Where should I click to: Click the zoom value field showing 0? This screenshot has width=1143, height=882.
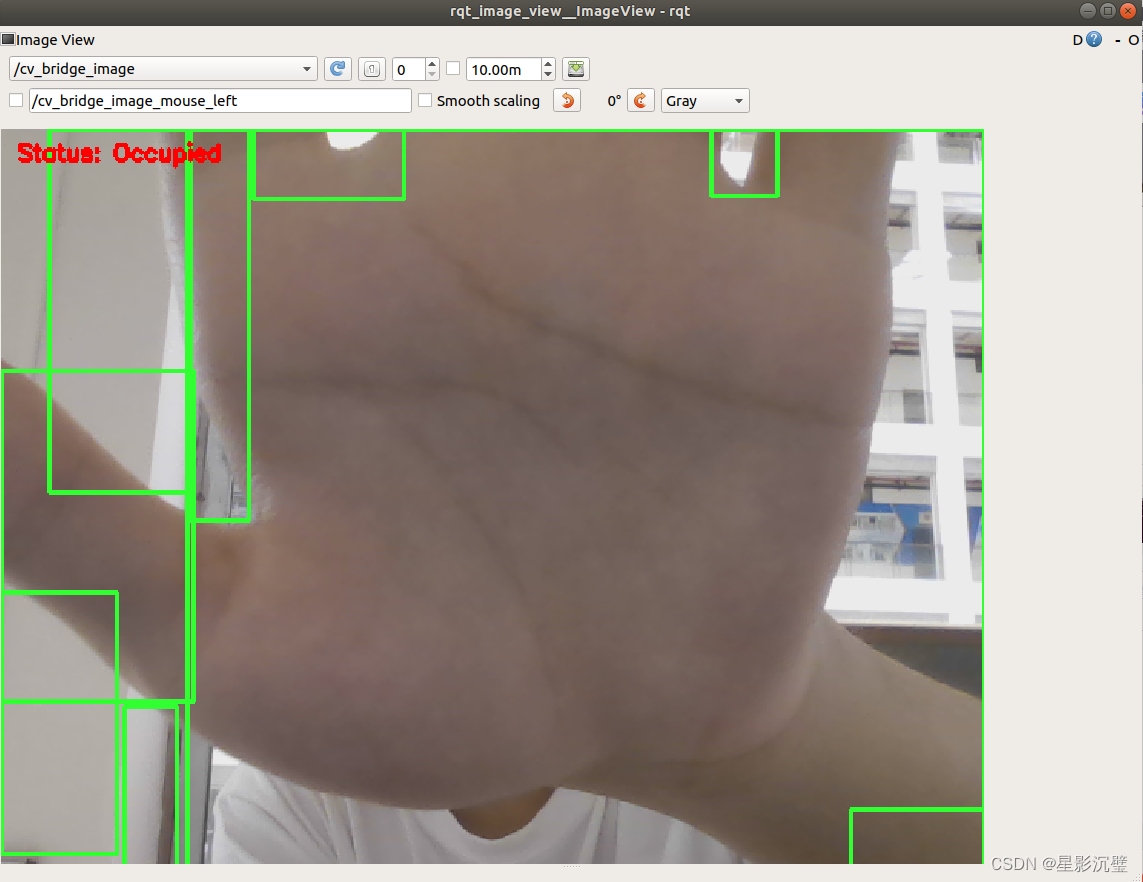coord(409,69)
